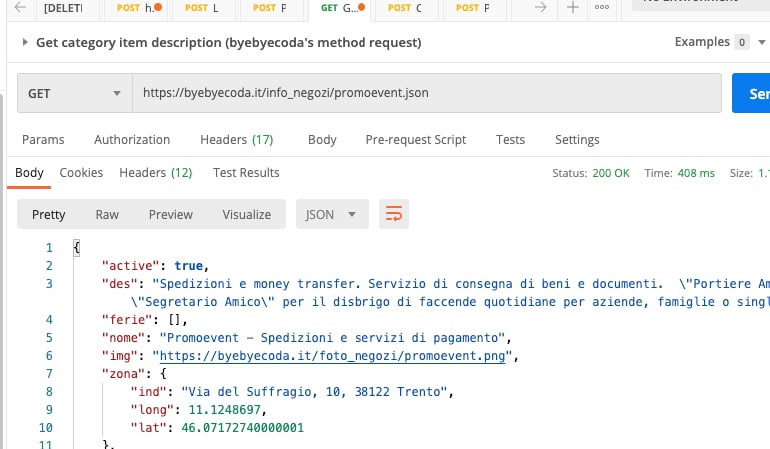The width and height of the screenshot is (770, 449).
Task: Click the "ferie" key on line 4
Action: click(127, 320)
